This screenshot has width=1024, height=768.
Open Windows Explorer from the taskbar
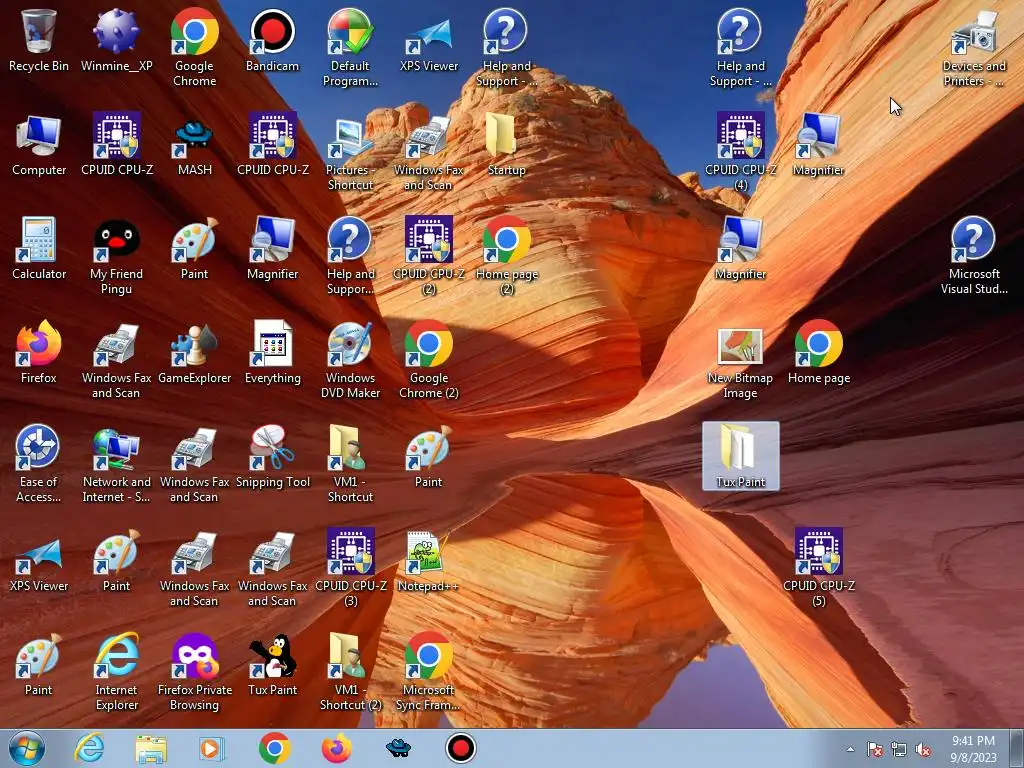click(151, 748)
